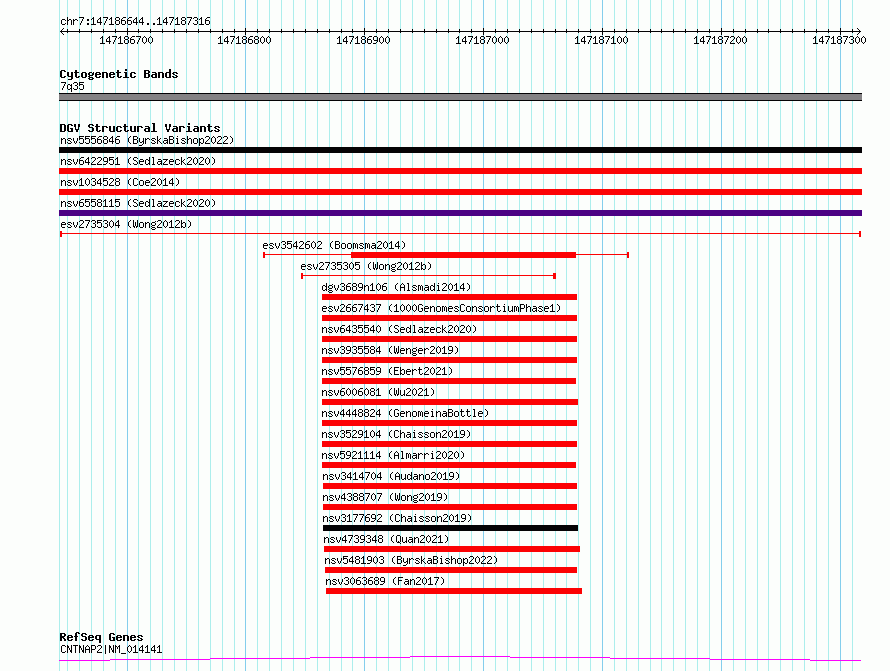The height and width of the screenshot is (671, 890).
Task: Select black bar under nsv3177692
Action: [x=450, y=529]
